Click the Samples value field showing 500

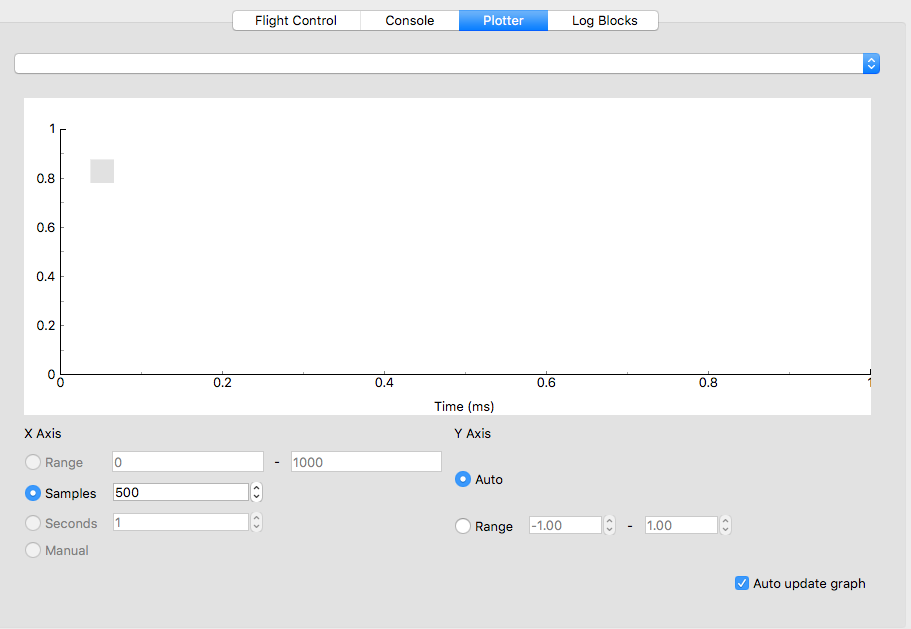click(180, 492)
